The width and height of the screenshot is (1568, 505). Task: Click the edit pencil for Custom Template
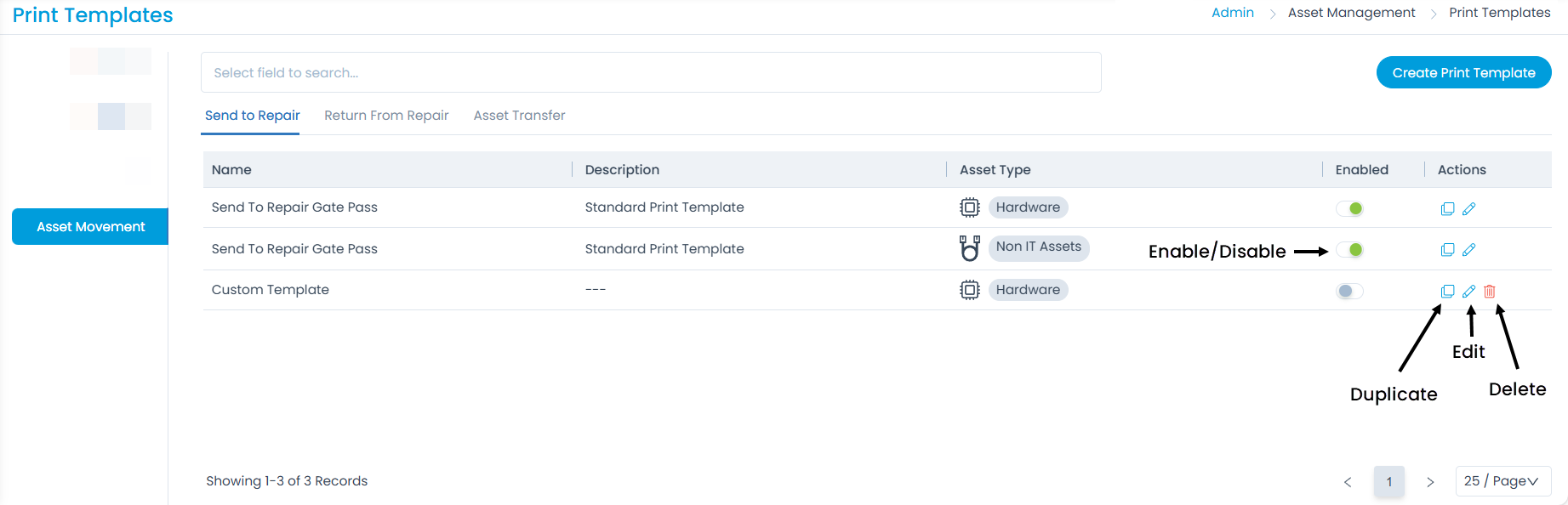point(1468,291)
